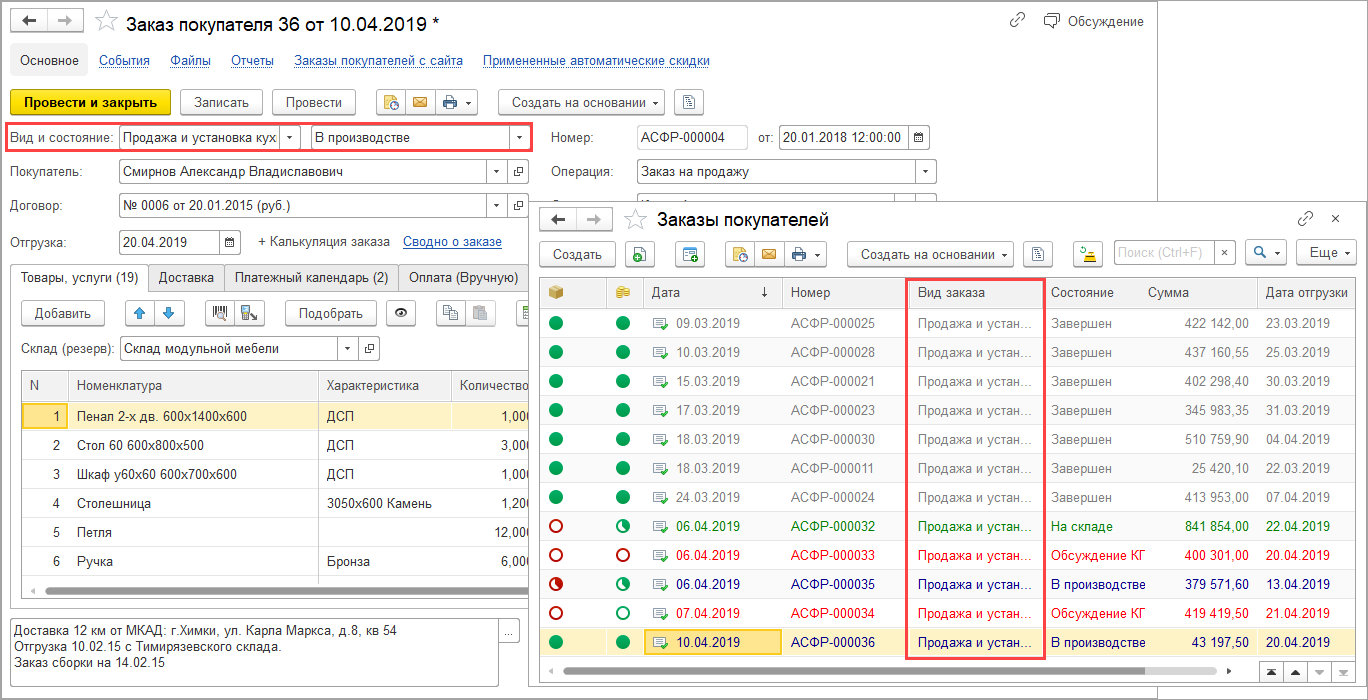Open Создать на основании dropdown in order form
The height and width of the screenshot is (700, 1368).
[586, 102]
